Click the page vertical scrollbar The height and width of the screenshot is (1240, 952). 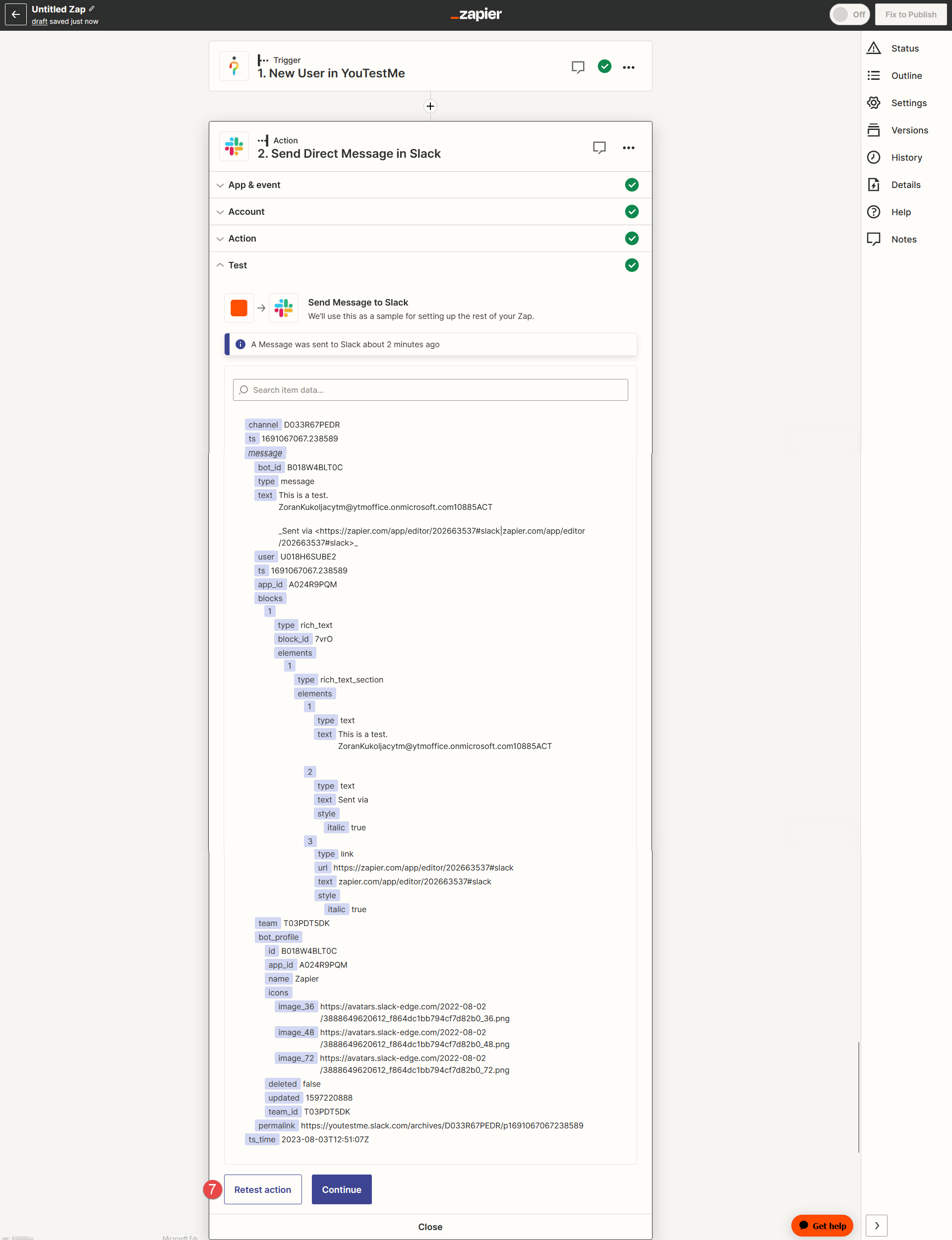tap(858, 1097)
